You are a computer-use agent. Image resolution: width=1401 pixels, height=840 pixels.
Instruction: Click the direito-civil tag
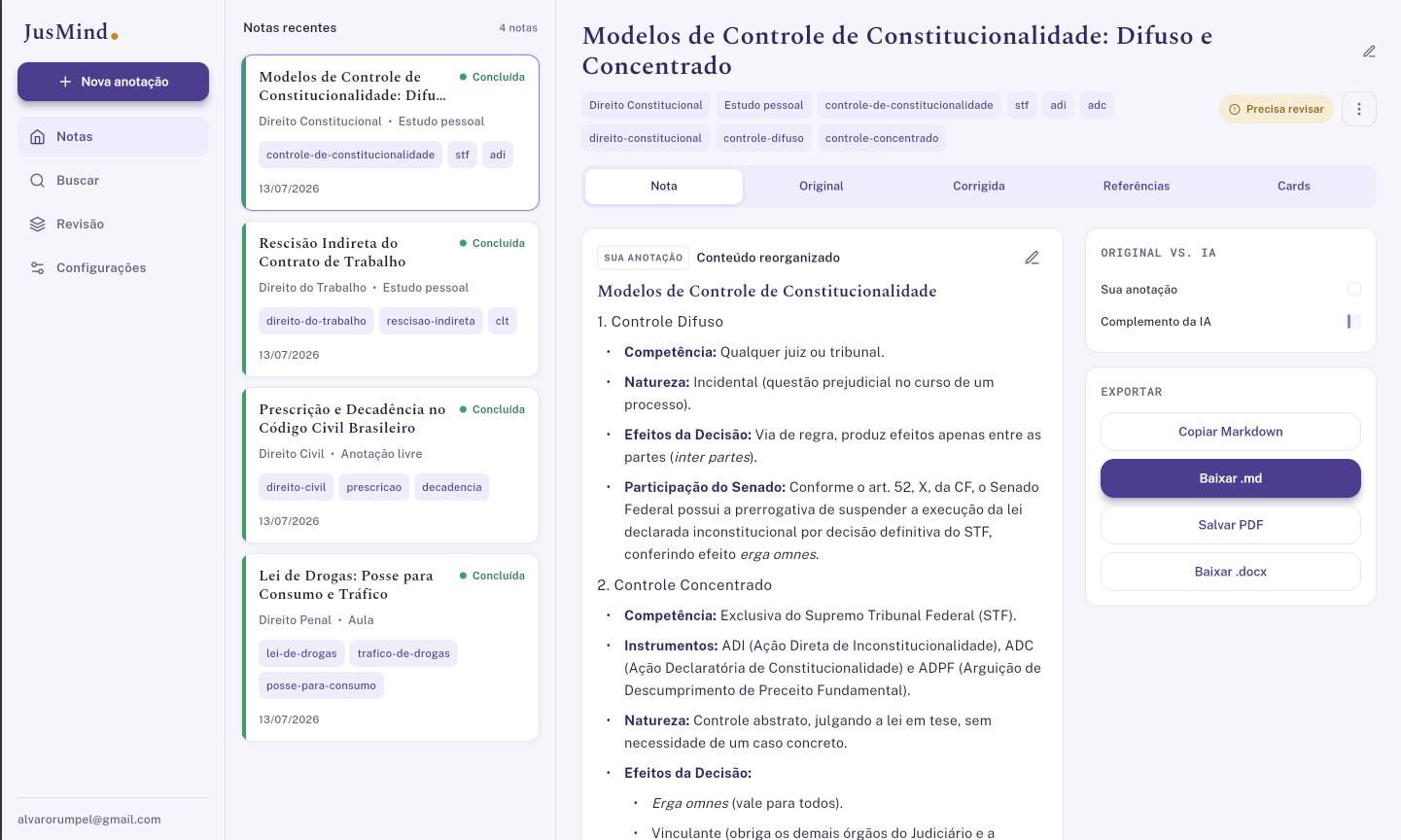[x=297, y=487]
